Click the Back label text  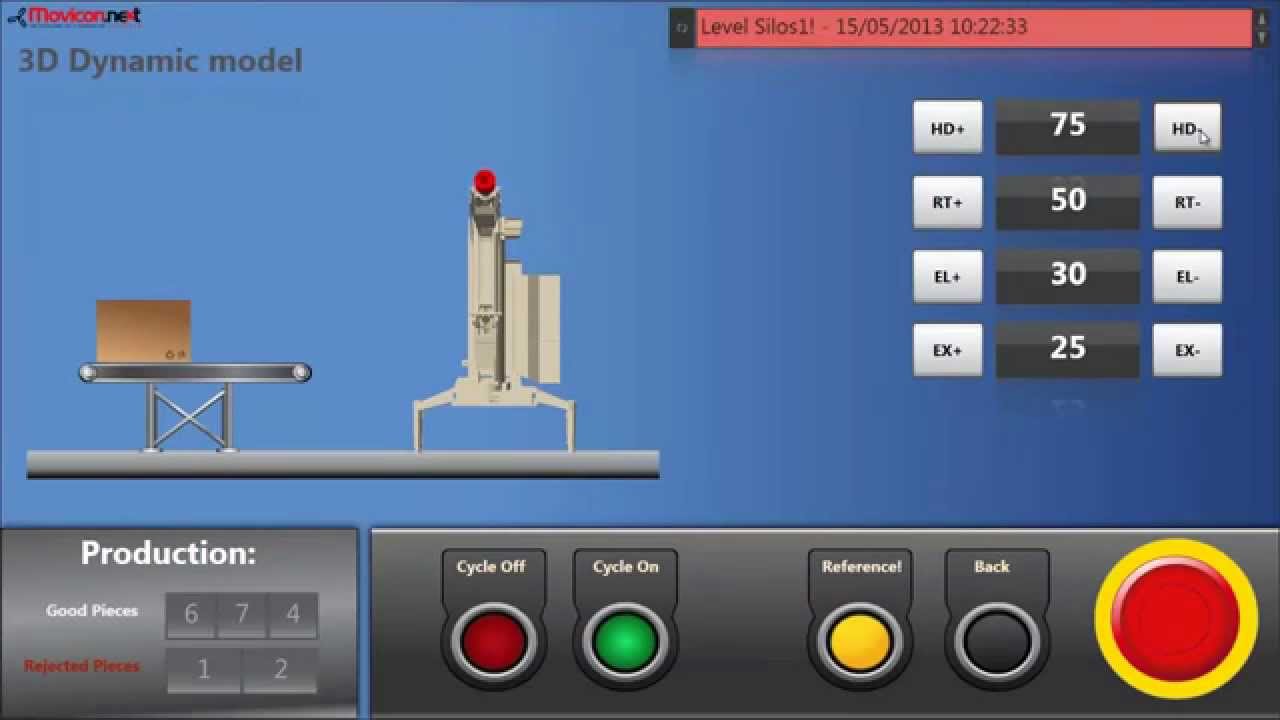tap(992, 566)
